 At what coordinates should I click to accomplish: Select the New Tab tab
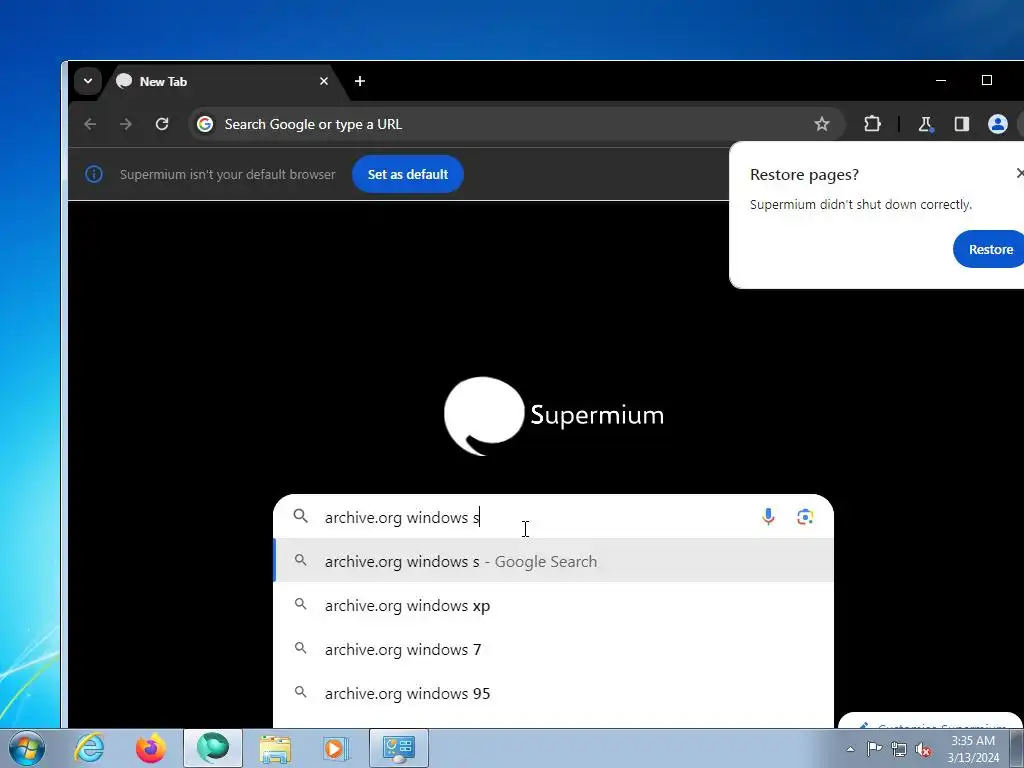coord(222,82)
